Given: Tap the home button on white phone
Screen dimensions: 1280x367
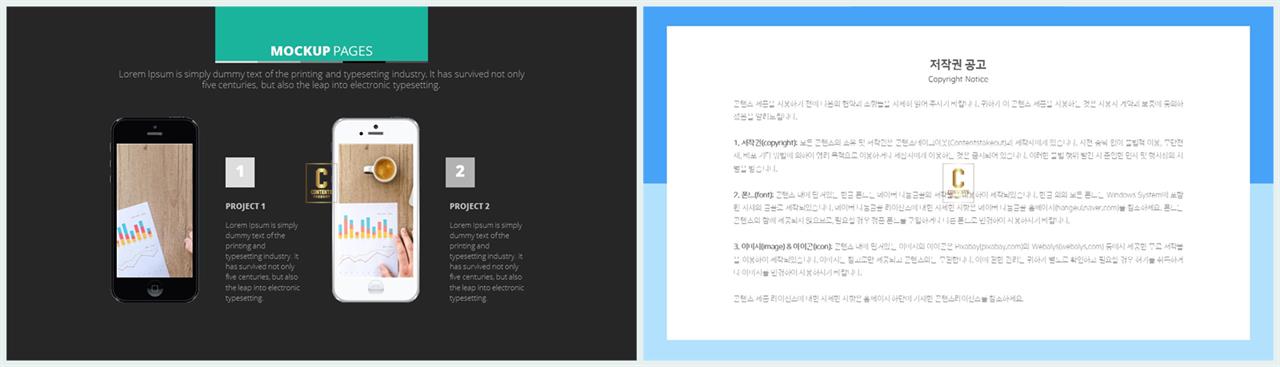Looking at the screenshot, I should point(375,288).
